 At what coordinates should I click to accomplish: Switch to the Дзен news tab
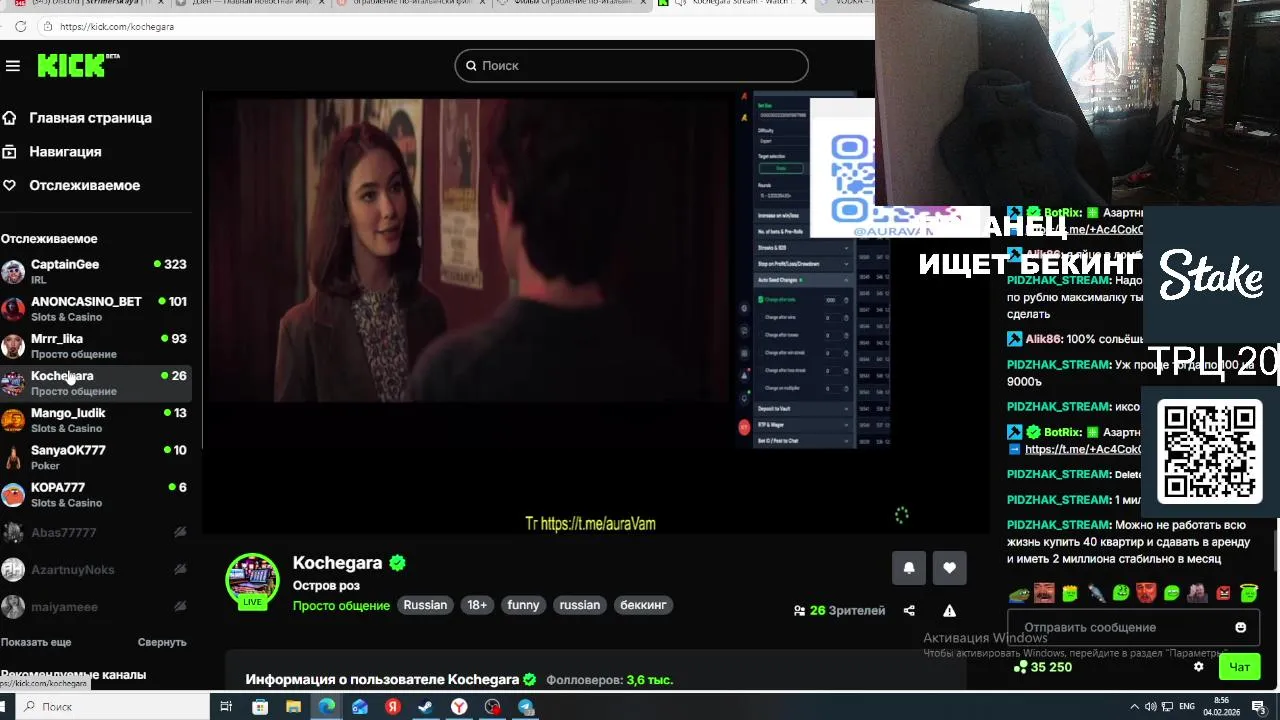pyautogui.click(x=250, y=4)
